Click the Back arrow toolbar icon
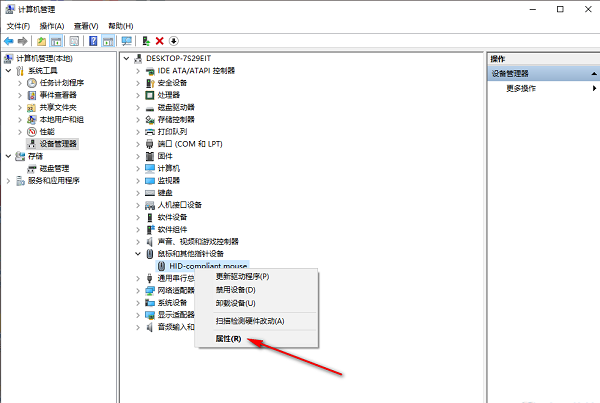Viewport: 600px width, 403px height. click(9, 41)
